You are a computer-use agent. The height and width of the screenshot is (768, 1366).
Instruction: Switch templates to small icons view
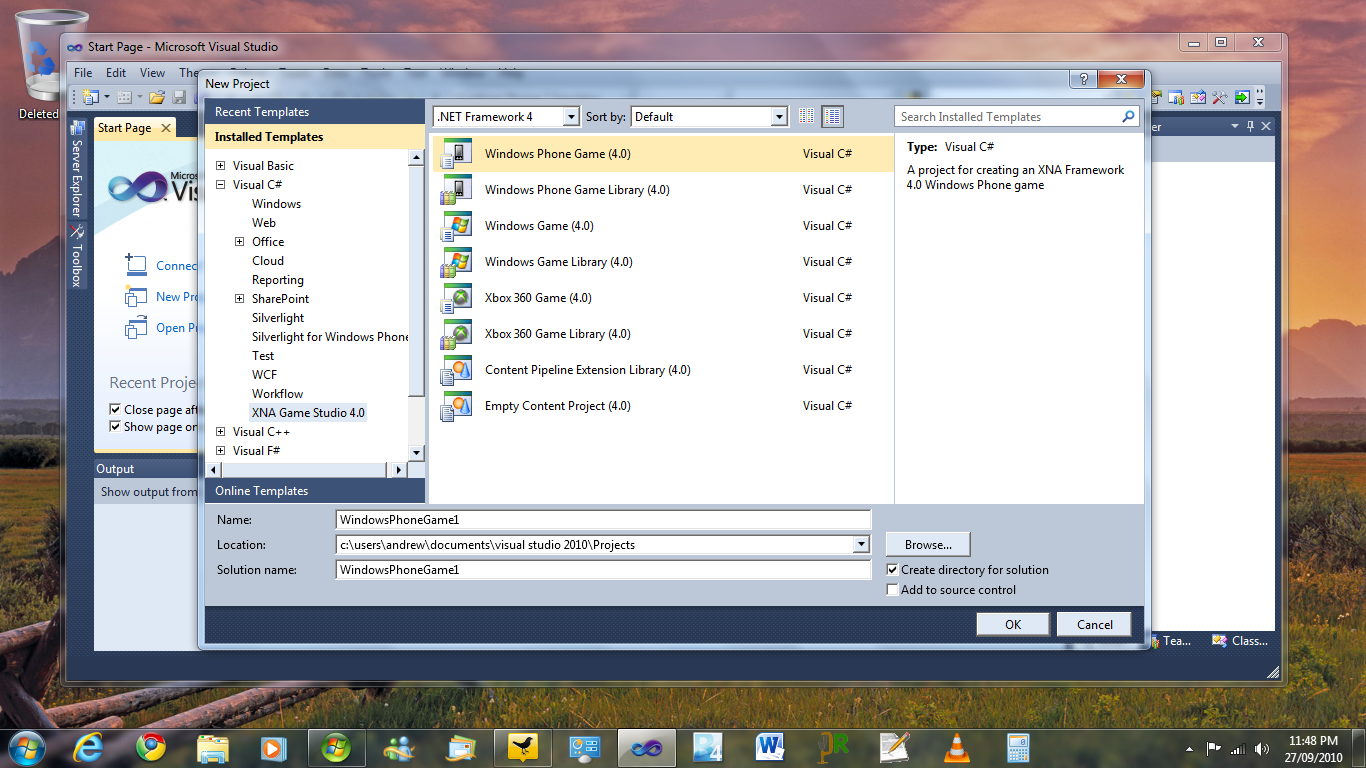(807, 117)
